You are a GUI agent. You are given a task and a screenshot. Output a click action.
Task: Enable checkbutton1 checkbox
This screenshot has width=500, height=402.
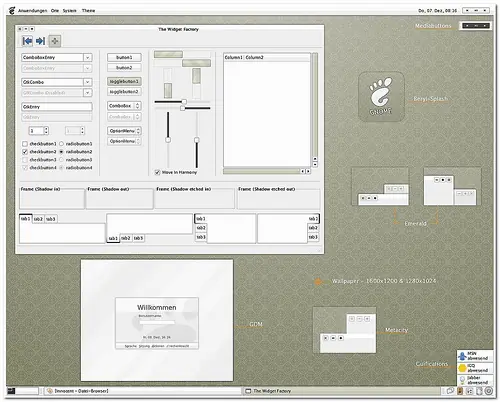(25, 144)
